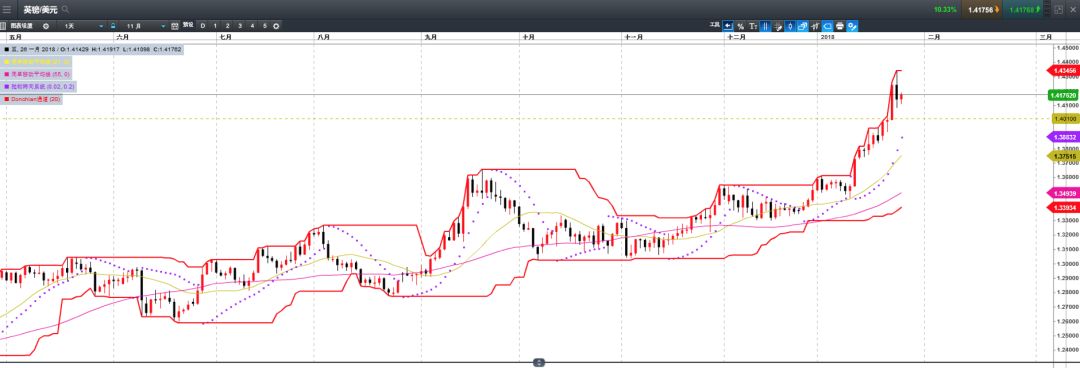Select preset 4
Viewport: 1080px width, 368px height.
pyautogui.click(x=252, y=25)
